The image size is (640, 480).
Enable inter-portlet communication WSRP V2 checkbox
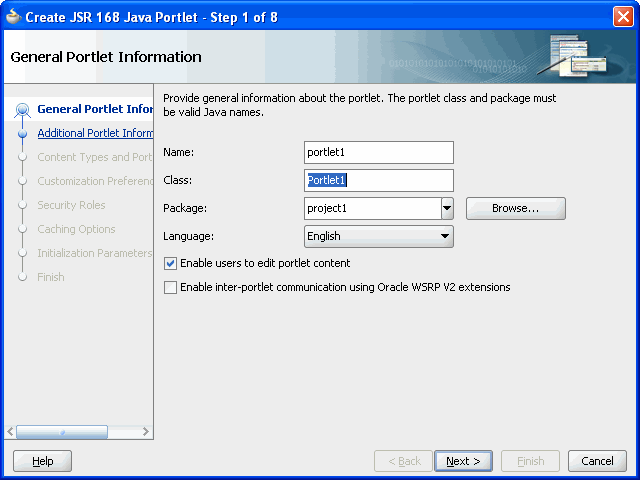171,287
